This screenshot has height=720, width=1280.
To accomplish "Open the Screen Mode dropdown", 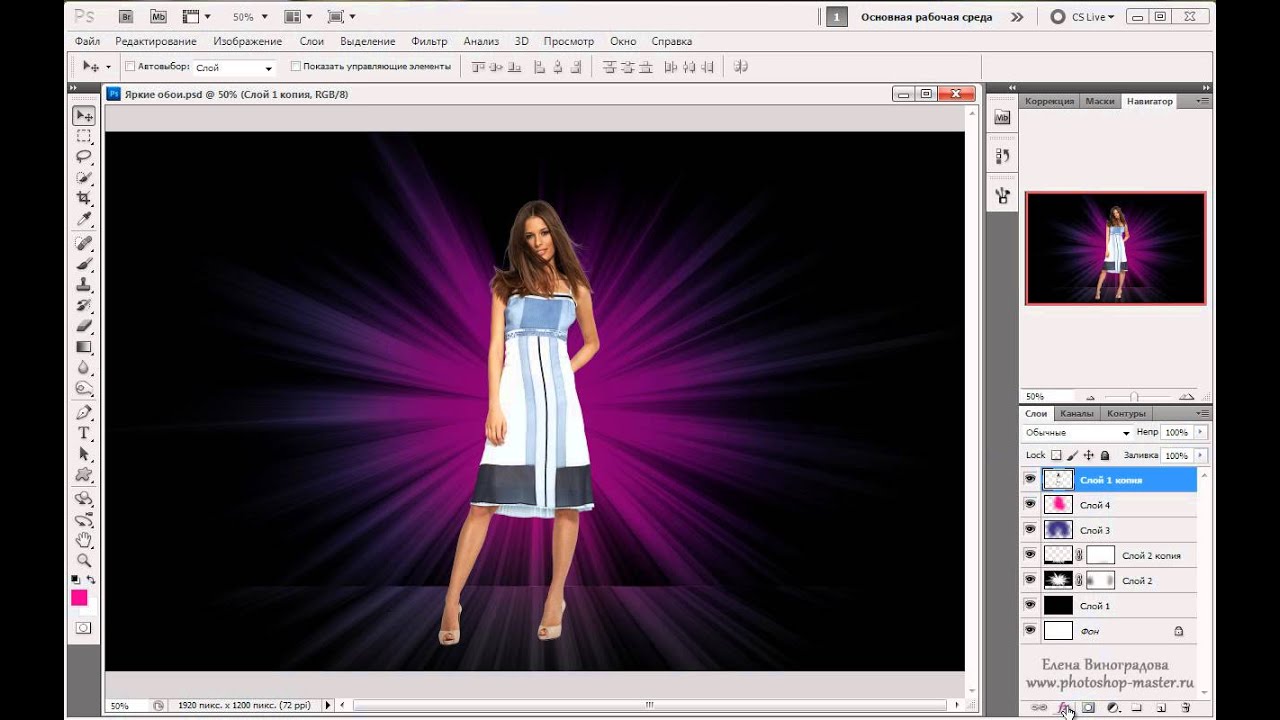I will 340,17.
